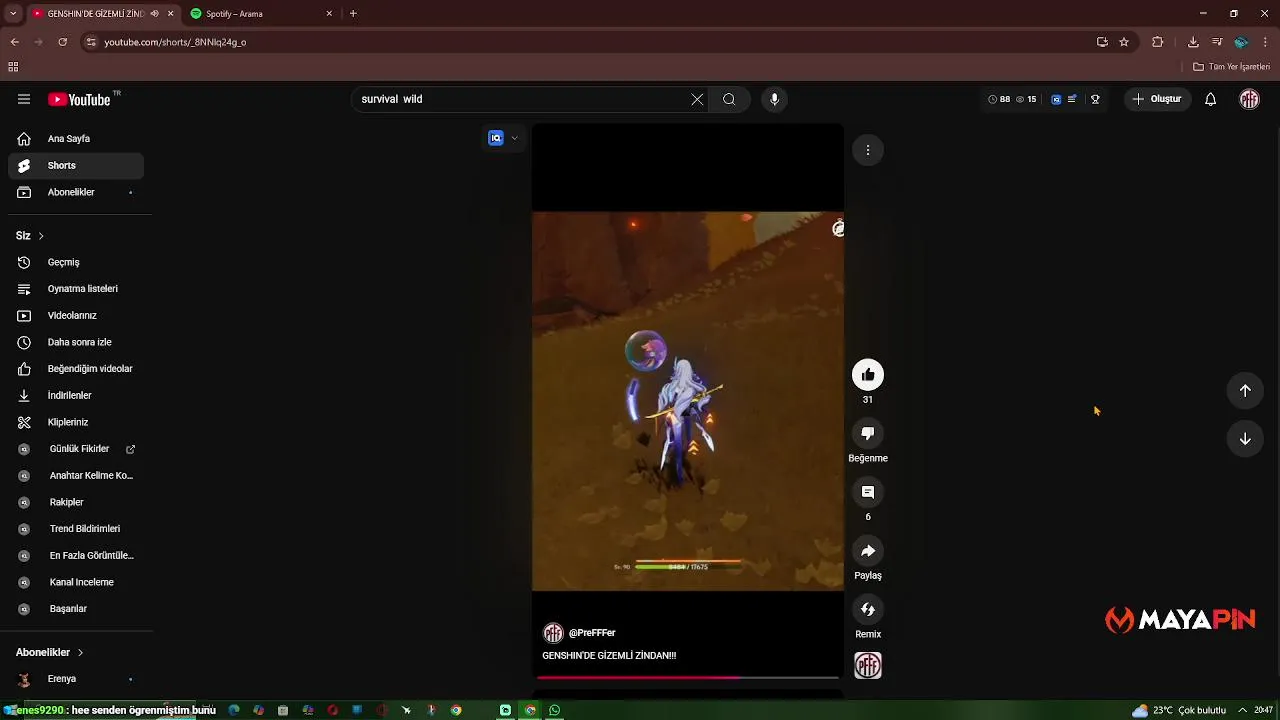Open Daha sonra izle
1280x720 pixels.
pyautogui.click(x=76, y=342)
